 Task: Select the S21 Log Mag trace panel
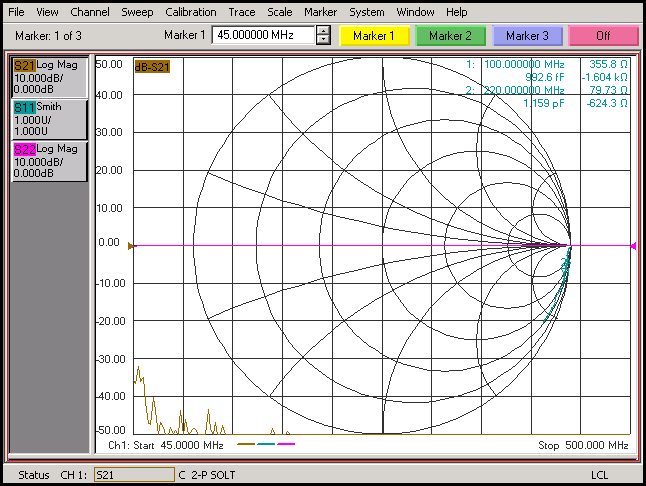point(49,77)
